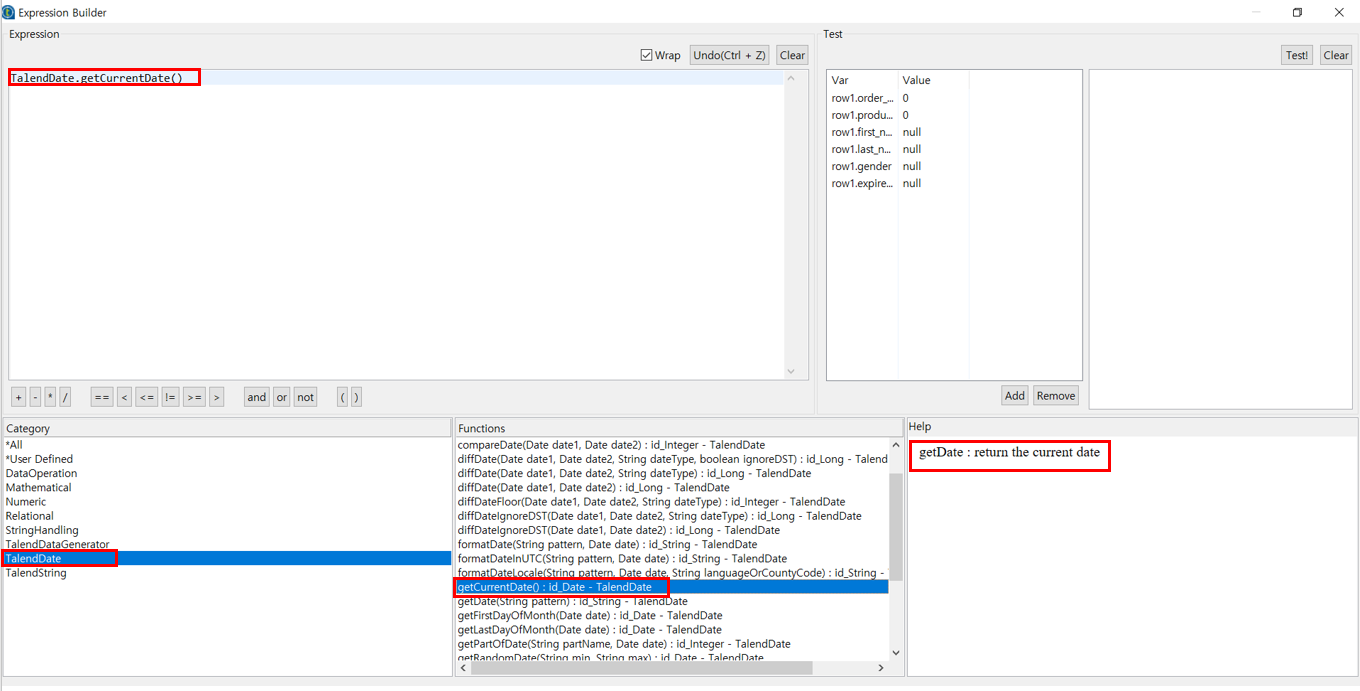Select getDate(String pattern) function
This screenshot has height=691, width=1360.
click(672, 601)
